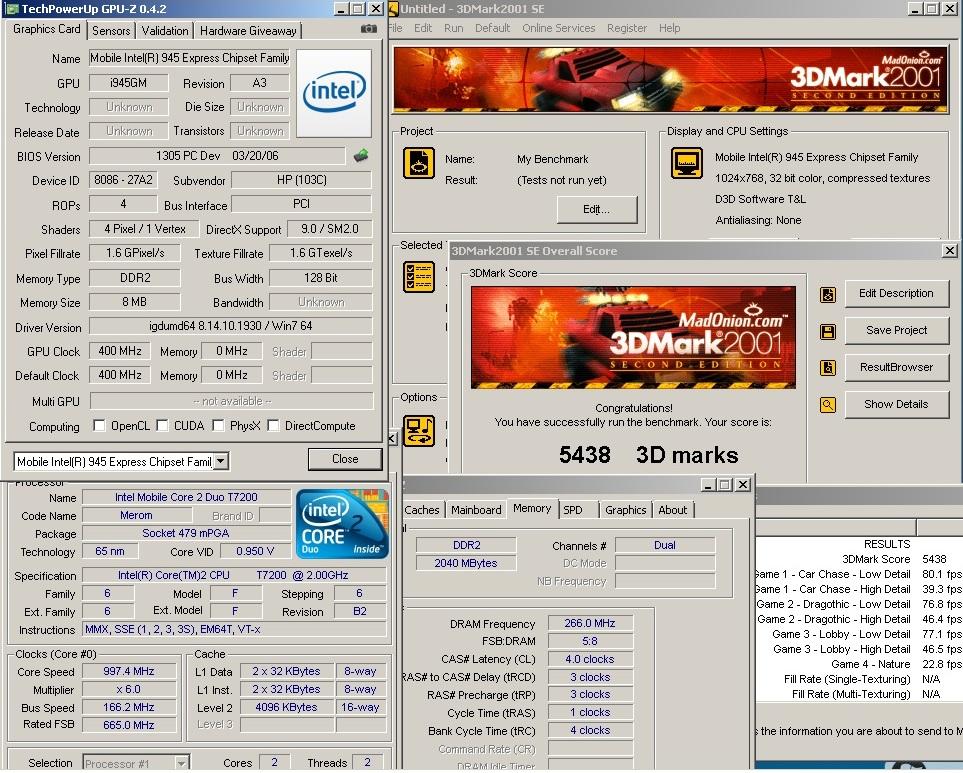Click icon beside ResultBrowser button
Viewport: 963px width, 773px height.
(x=828, y=368)
